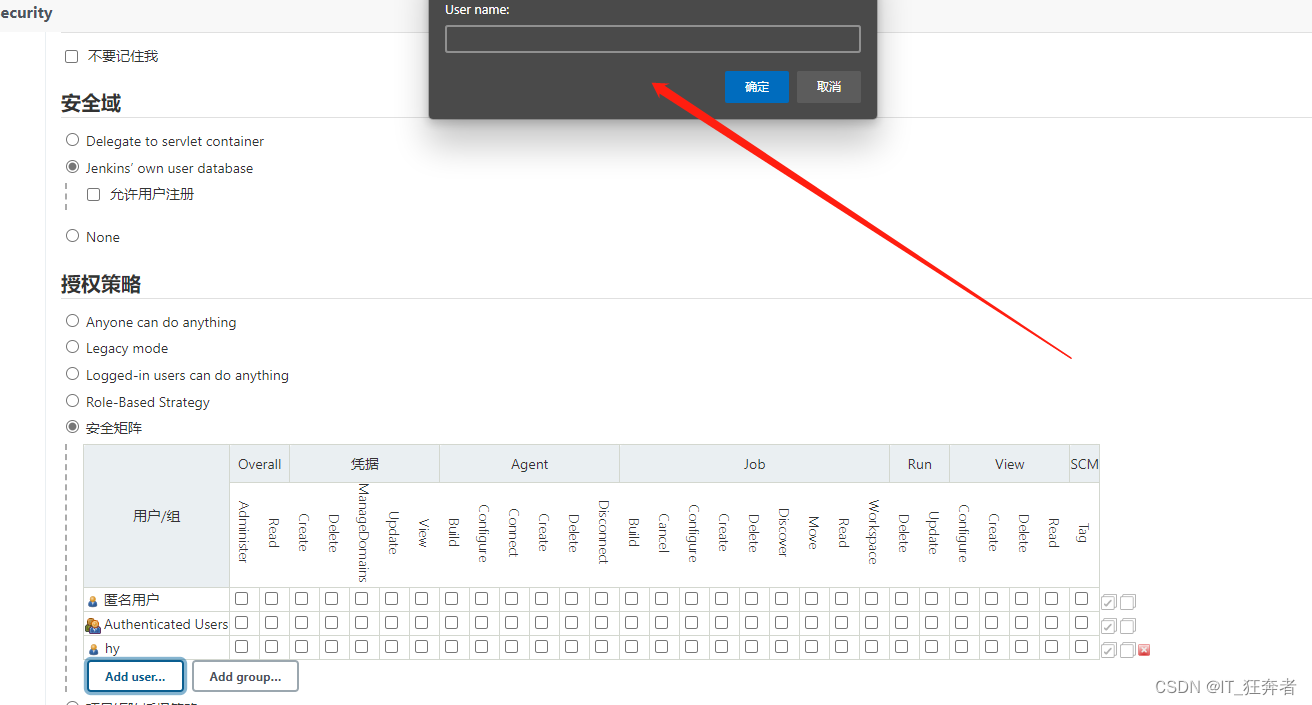Click the Tag column header
The image size is (1312, 705).
click(x=1083, y=533)
